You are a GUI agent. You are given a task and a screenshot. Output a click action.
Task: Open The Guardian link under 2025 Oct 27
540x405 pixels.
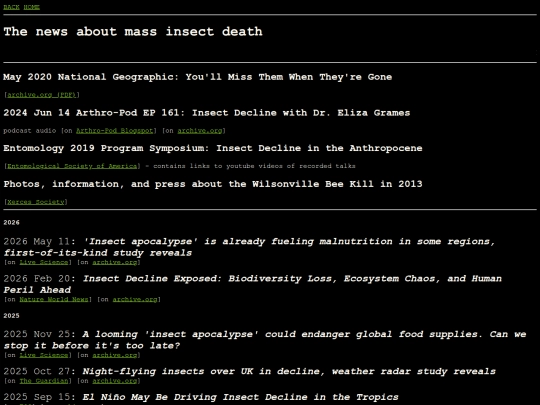point(44,381)
